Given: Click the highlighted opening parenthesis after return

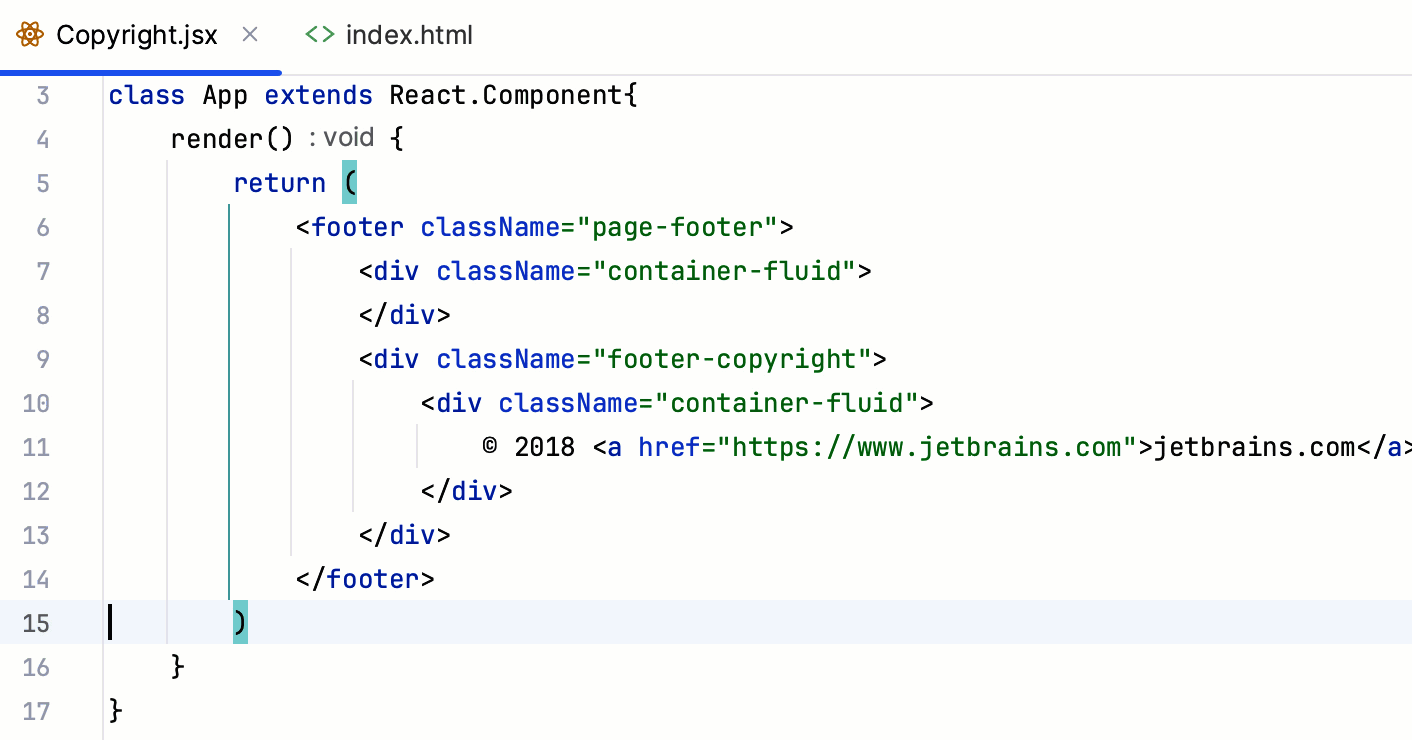Looking at the screenshot, I should click(x=350, y=183).
